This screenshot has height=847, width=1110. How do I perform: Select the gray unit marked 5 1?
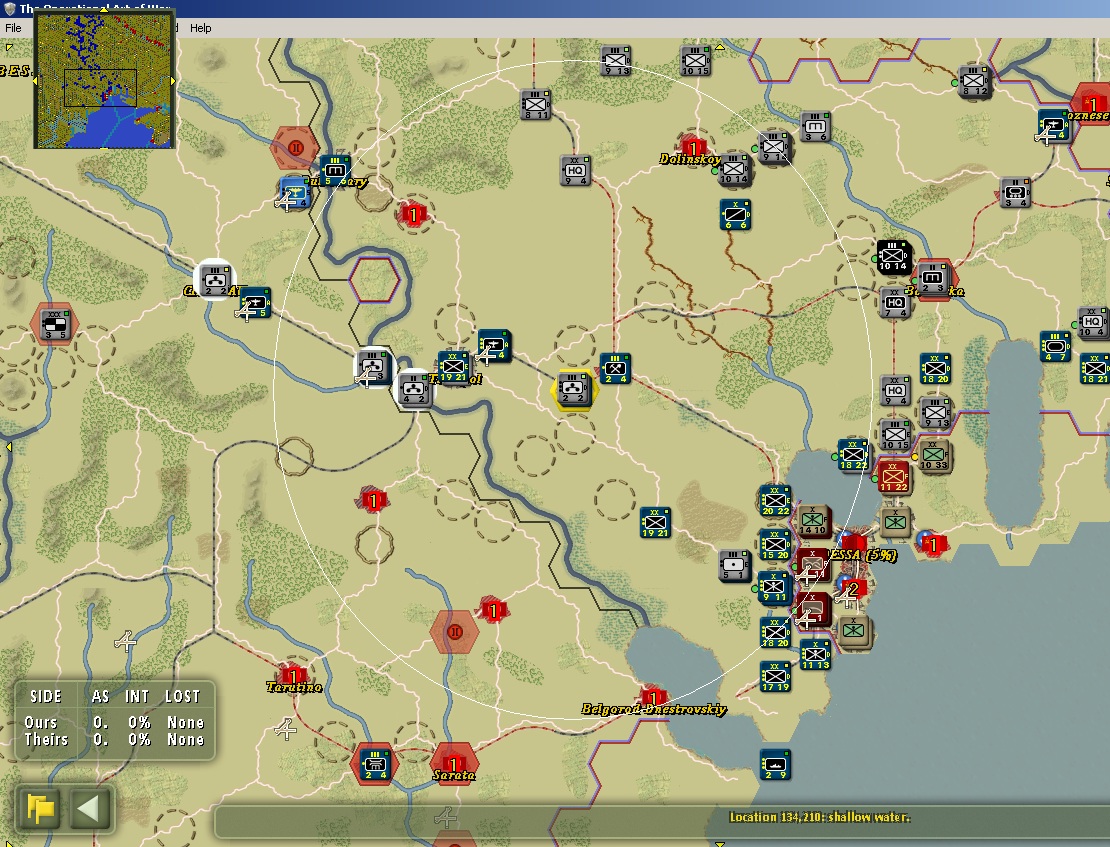(x=734, y=566)
